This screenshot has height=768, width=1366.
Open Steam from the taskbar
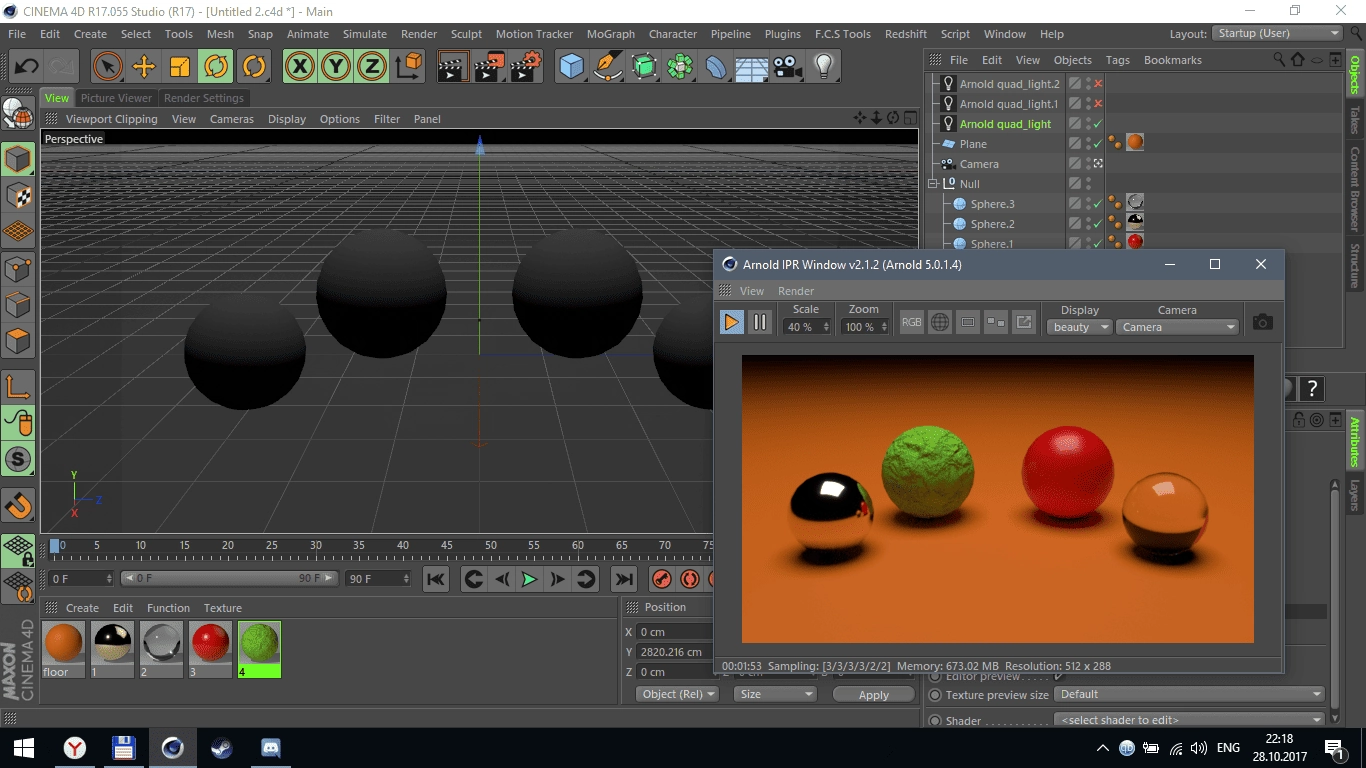[x=221, y=747]
